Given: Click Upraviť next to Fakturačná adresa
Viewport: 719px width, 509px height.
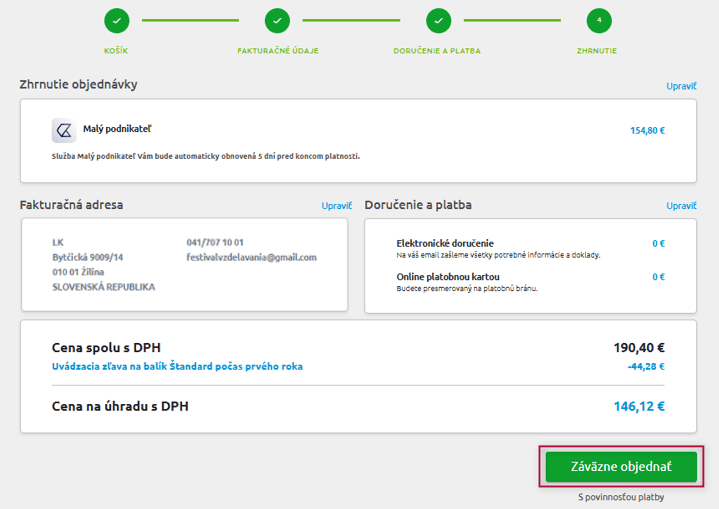Looking at the screenshot, I should [336, 206].
